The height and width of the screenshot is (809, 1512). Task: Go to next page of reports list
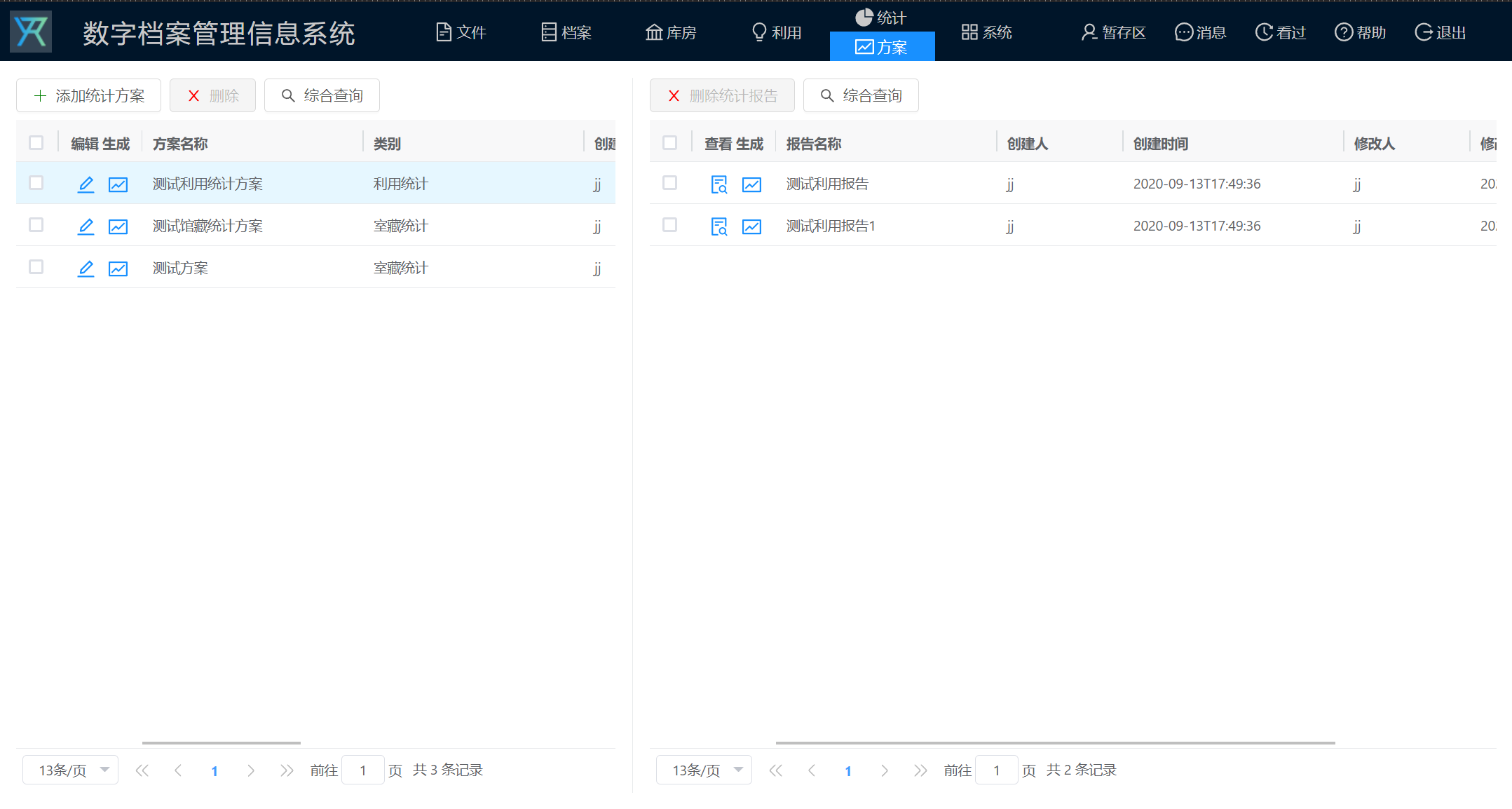point(885,770)
